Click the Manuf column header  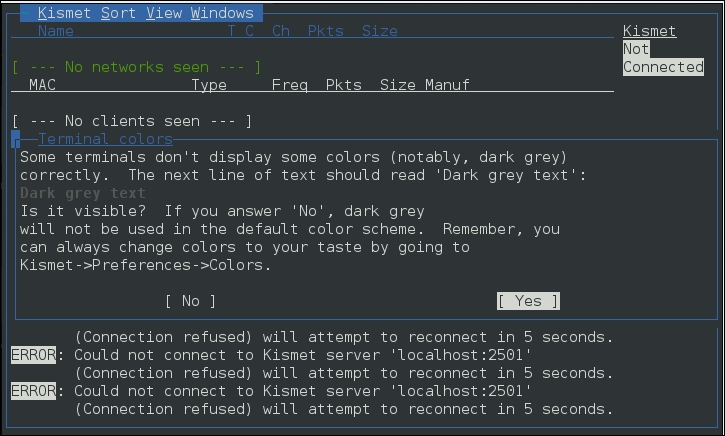point(447,85)
